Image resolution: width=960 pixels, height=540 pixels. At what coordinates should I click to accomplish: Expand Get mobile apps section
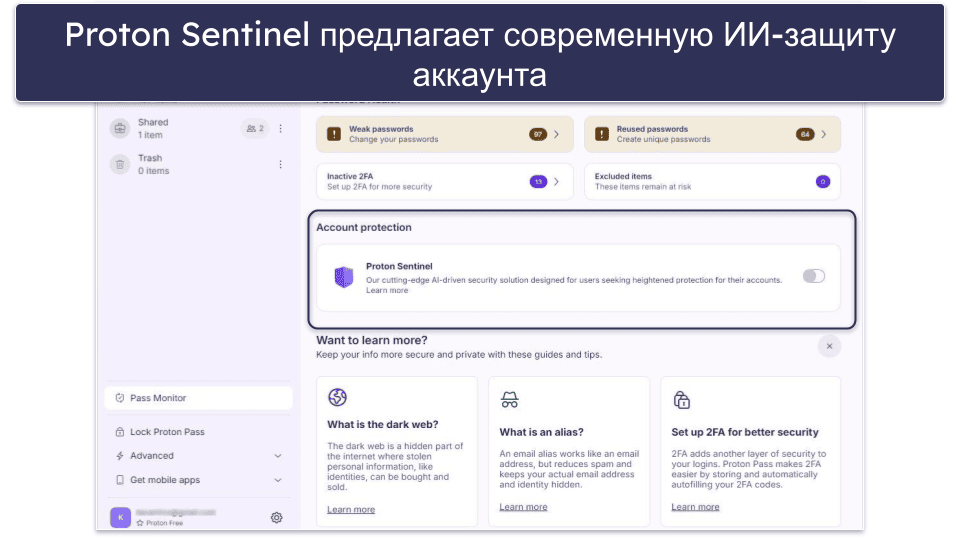198,480
